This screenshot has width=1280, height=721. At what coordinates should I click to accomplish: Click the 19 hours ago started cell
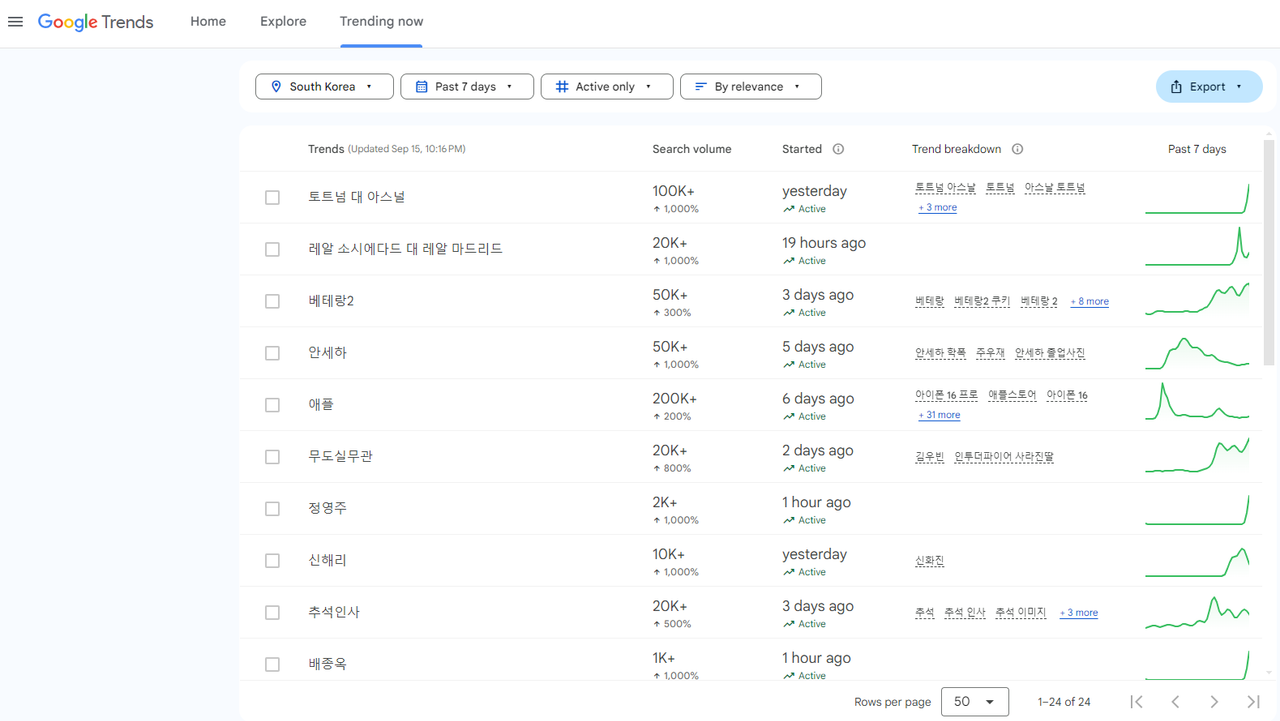[x=824, y=243]
